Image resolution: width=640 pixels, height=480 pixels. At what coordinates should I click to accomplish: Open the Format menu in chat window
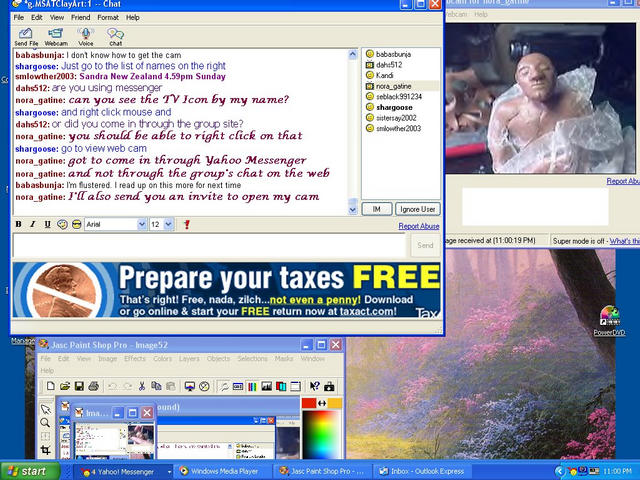(108, 18)
